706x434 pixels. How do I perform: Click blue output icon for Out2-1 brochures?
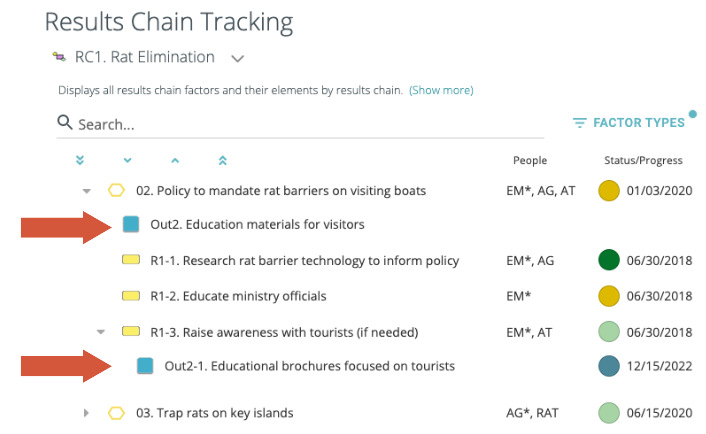coord(145,366)
